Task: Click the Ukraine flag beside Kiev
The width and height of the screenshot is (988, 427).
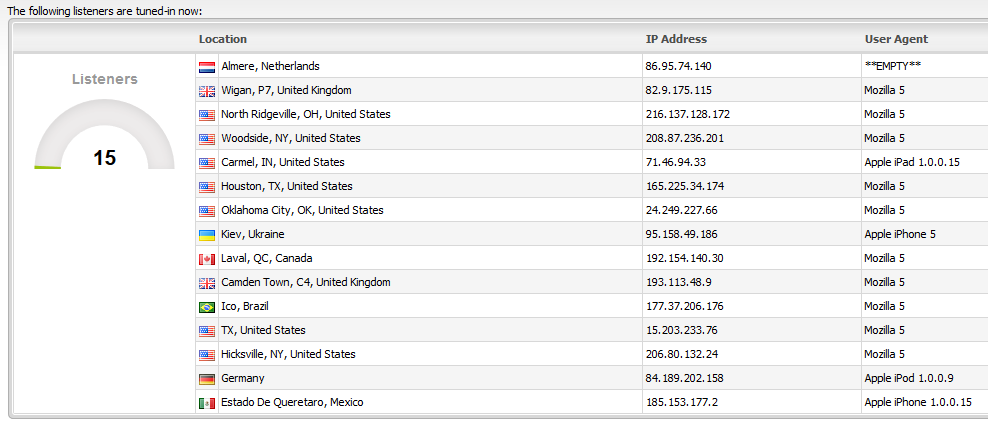Action: [207, 235]
